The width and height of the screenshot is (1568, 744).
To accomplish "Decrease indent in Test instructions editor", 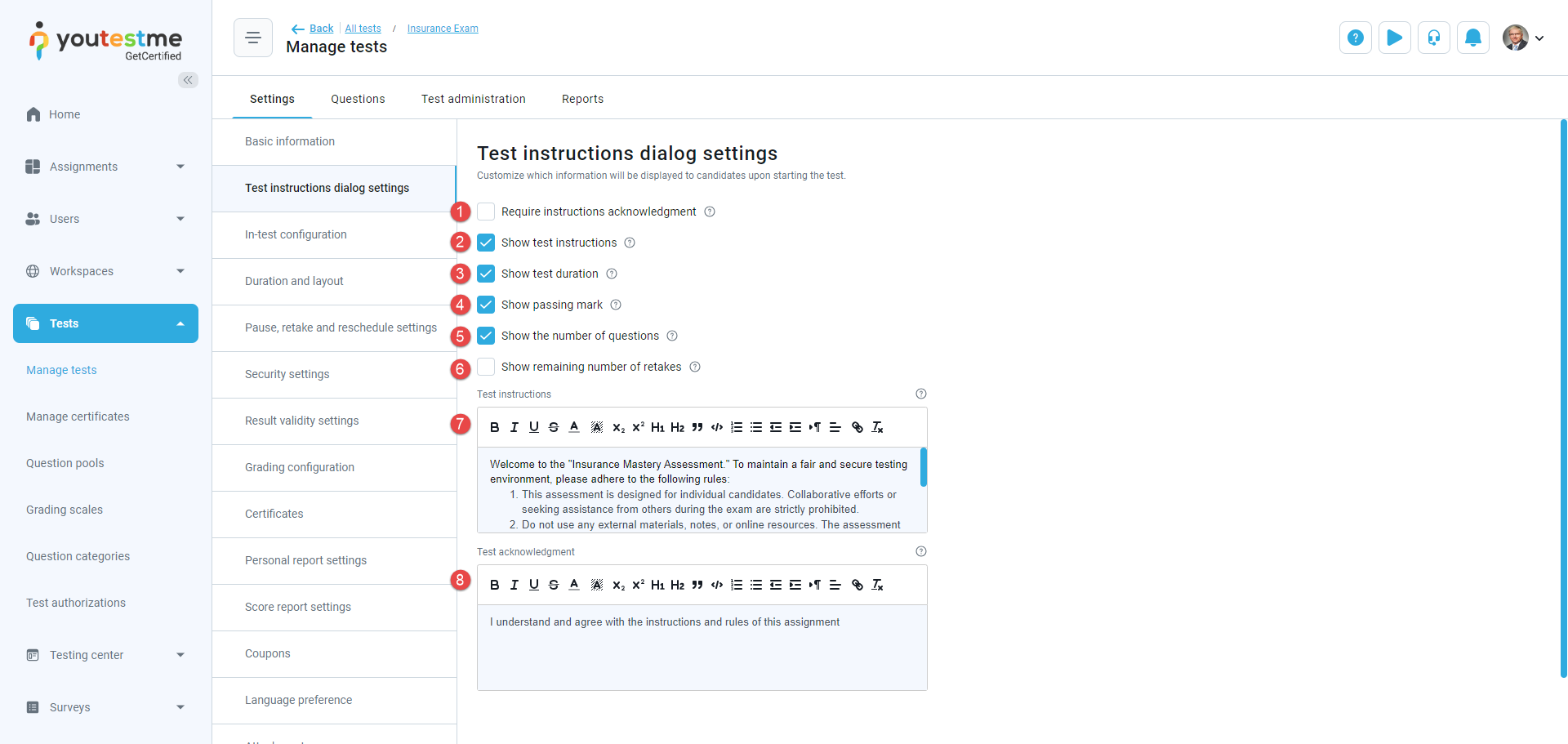I will (x=776, y=427).
